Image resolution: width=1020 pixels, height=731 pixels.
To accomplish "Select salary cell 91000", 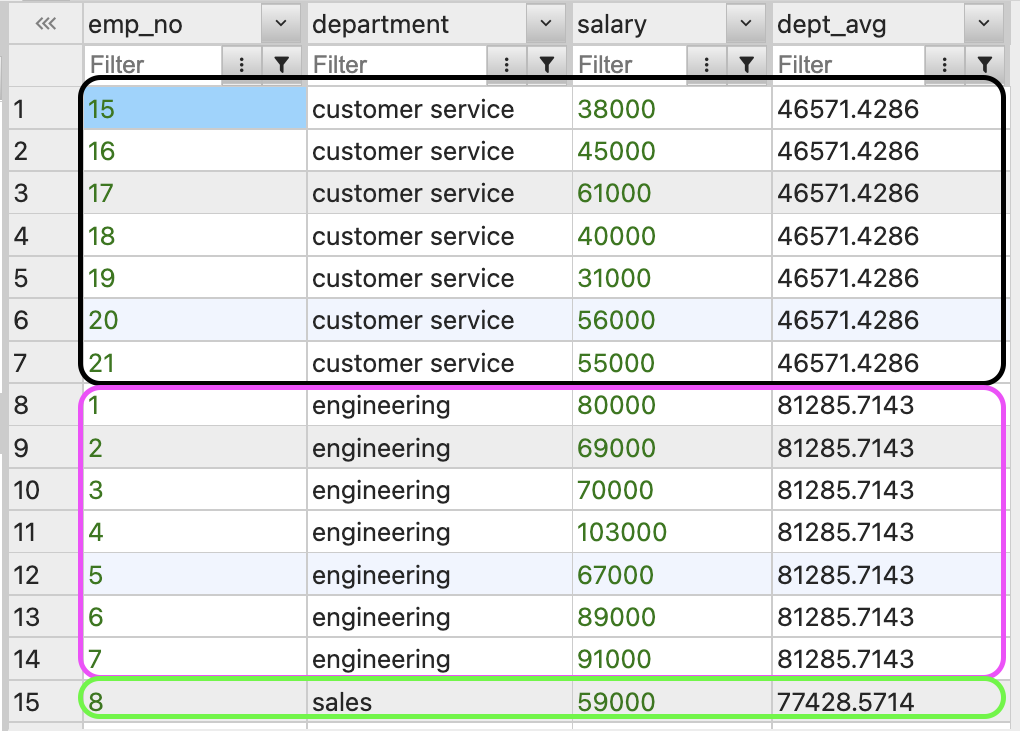I will [672, 659].
